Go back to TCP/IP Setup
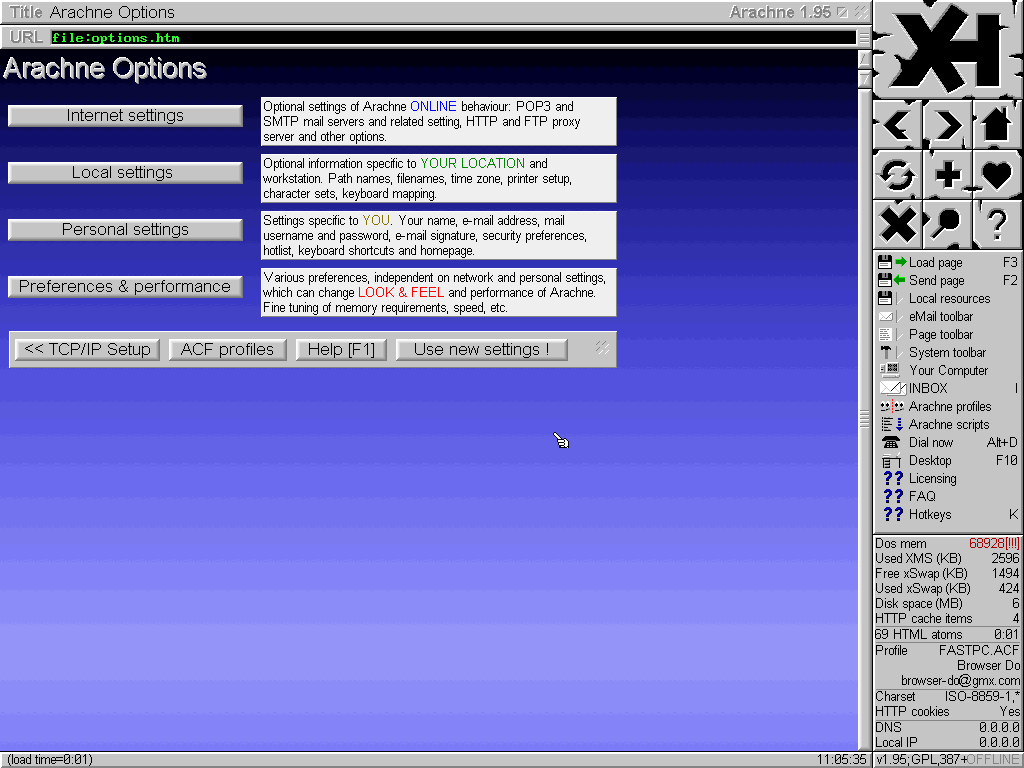This screenshot has height=768, width=1024. [87, 349]
